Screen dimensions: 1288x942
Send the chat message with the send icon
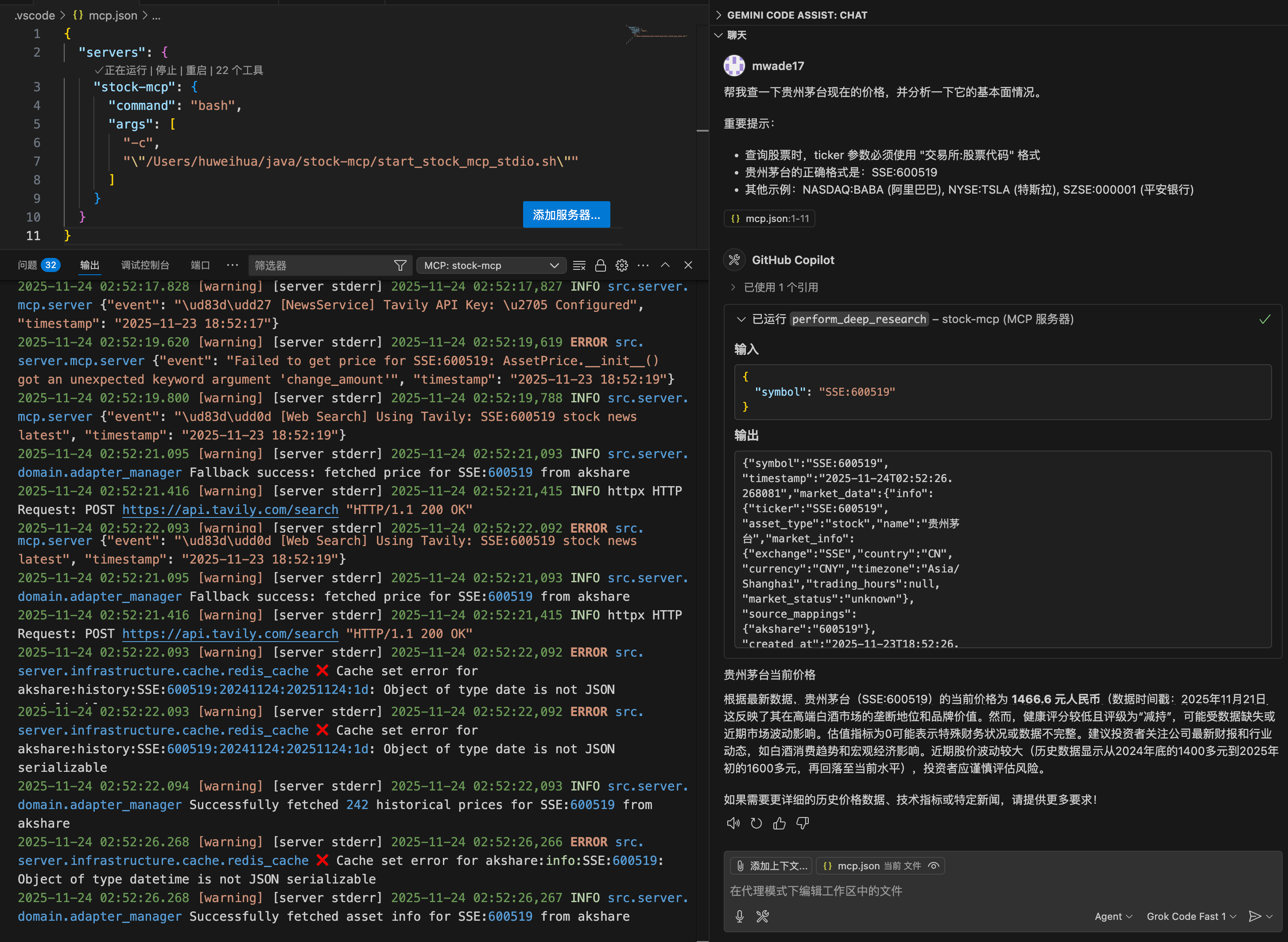(x=1257, y=916)
